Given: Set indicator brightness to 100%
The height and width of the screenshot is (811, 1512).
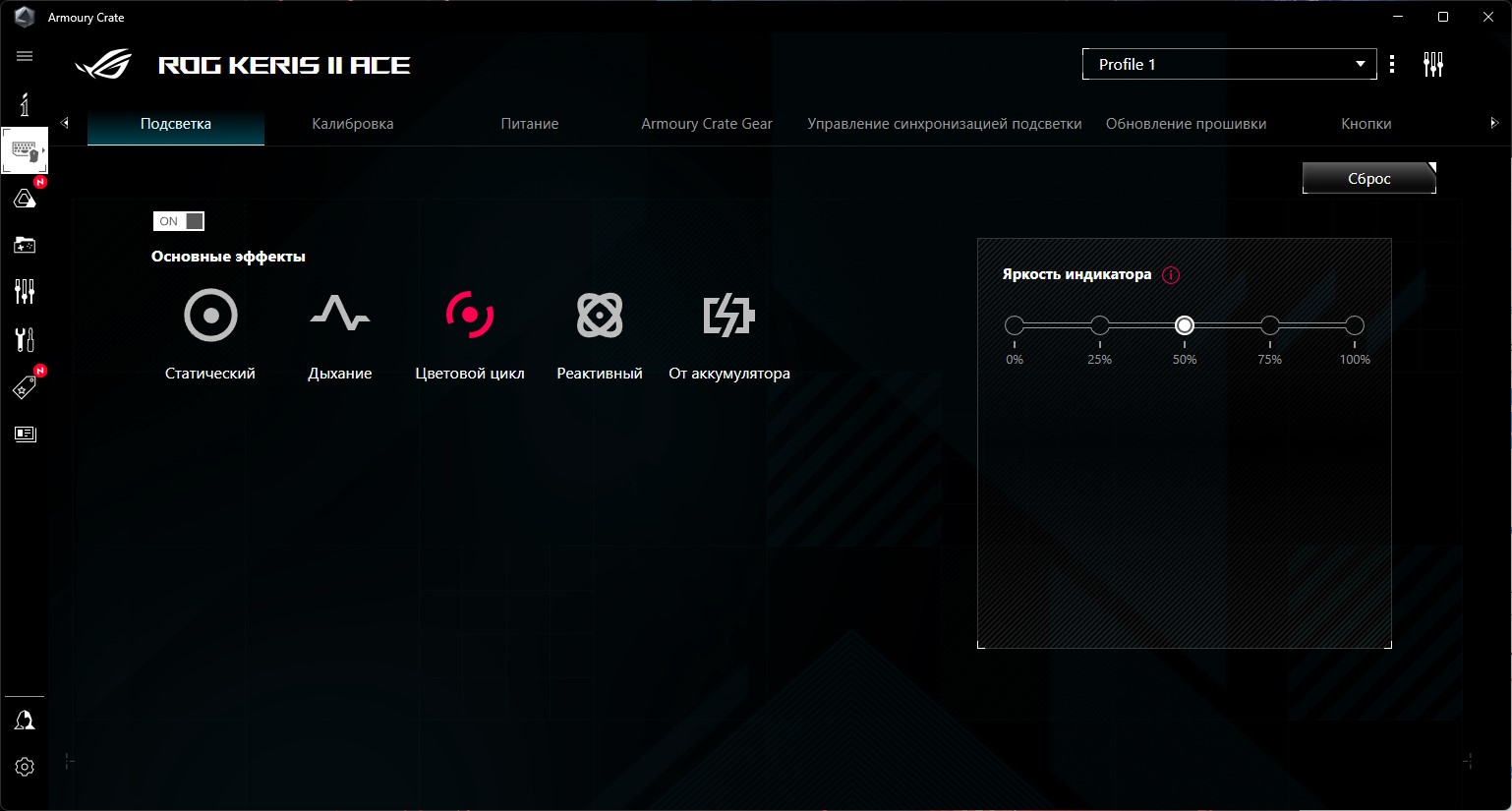Looking at the screenshot, I should pyautogui.click(x=1355, y=325).
